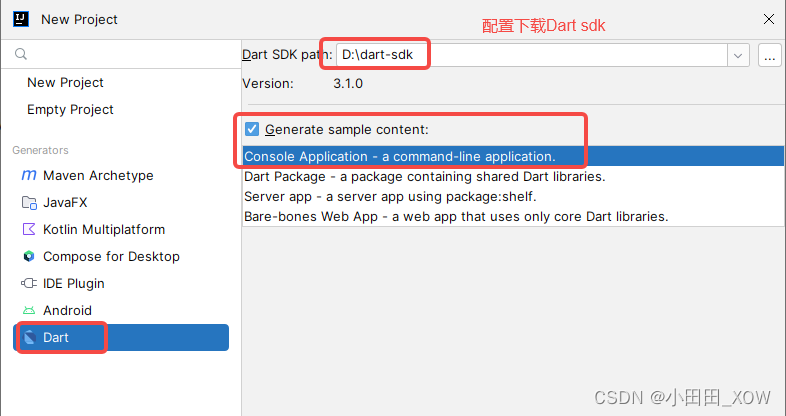Click the Dart logo icon
The image size is (786, 416).
tap(30, 337)
